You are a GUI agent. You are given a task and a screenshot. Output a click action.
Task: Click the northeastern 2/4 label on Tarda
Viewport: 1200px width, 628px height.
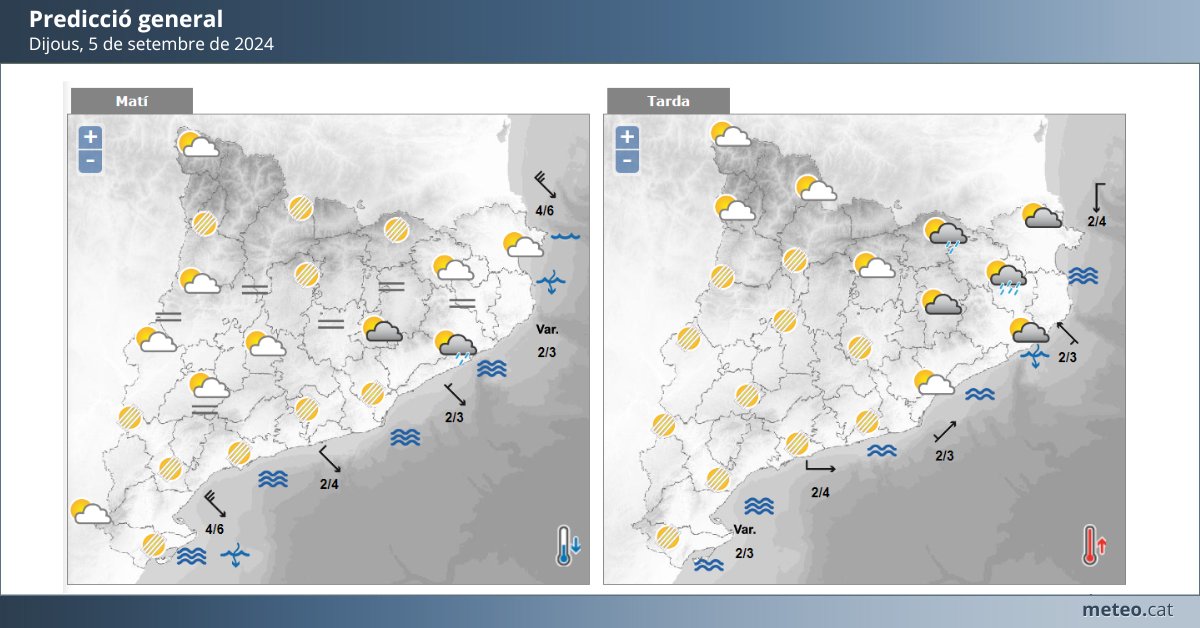coord(1098,221)
